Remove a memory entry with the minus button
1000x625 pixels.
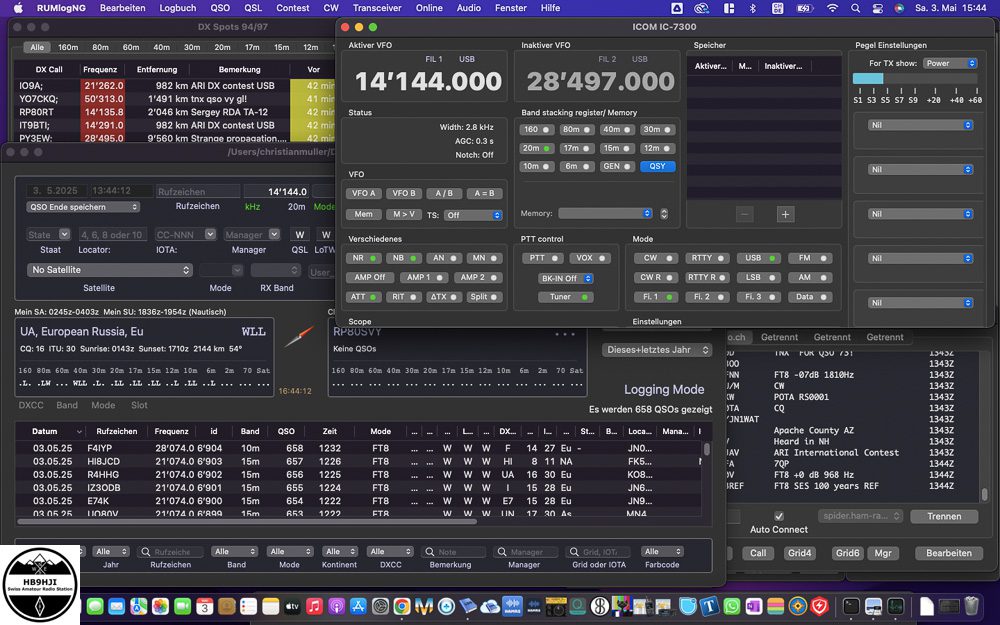coord(744,214)
